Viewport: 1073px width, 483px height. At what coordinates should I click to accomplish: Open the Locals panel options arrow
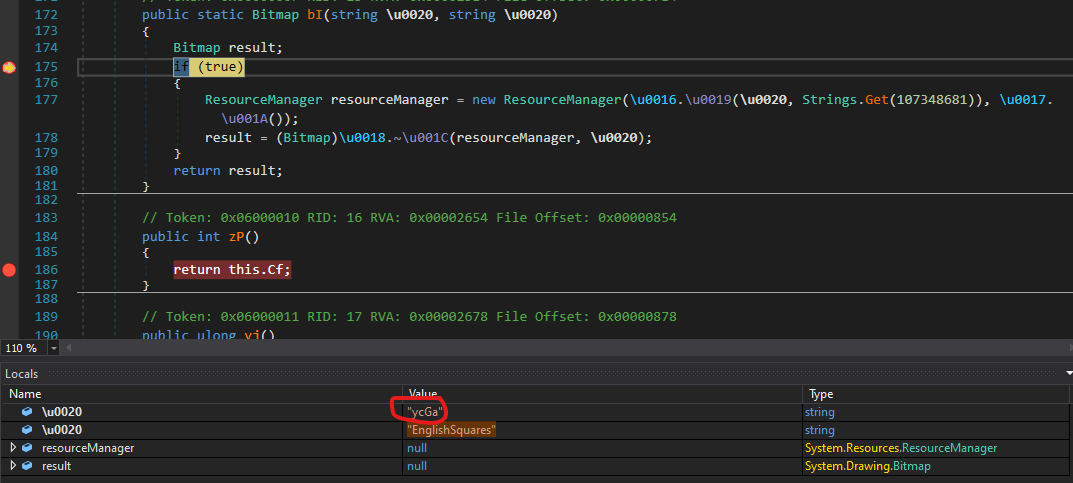(1066, 373)
